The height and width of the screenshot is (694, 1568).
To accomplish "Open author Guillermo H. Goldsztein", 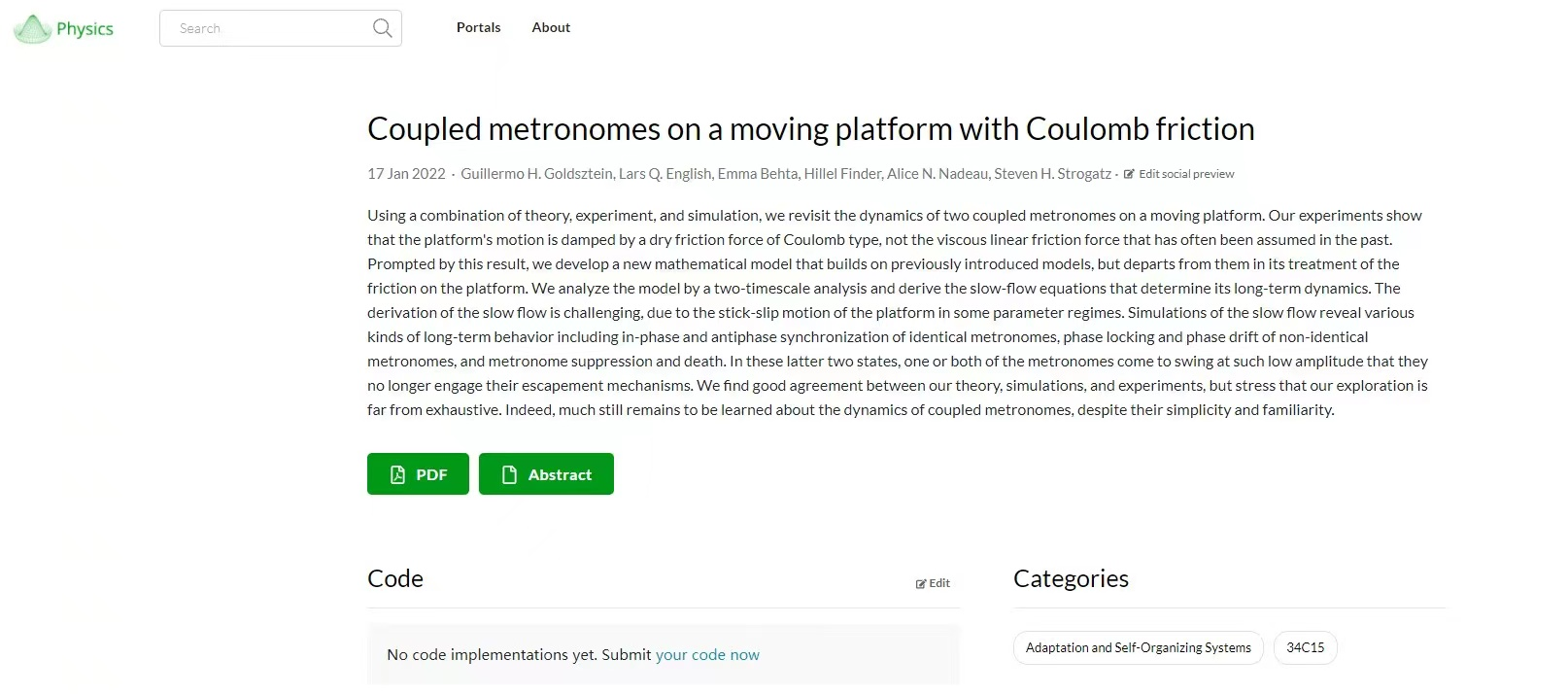I will pos(537,174).
